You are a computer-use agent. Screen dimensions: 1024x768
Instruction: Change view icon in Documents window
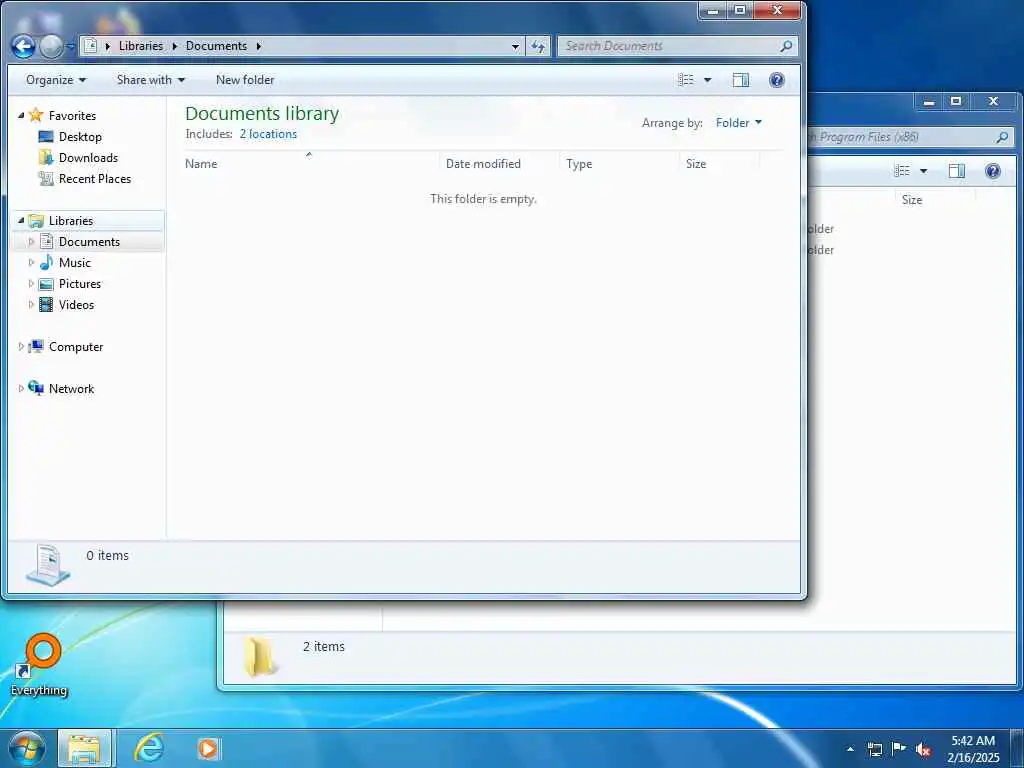pos(686,80)
